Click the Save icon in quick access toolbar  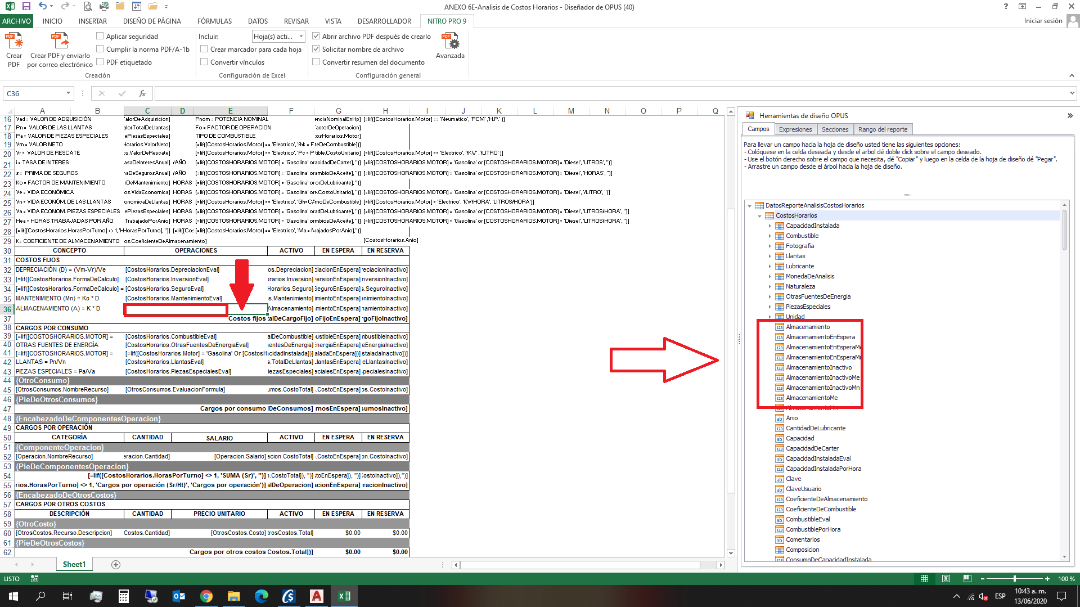[27, 7]
